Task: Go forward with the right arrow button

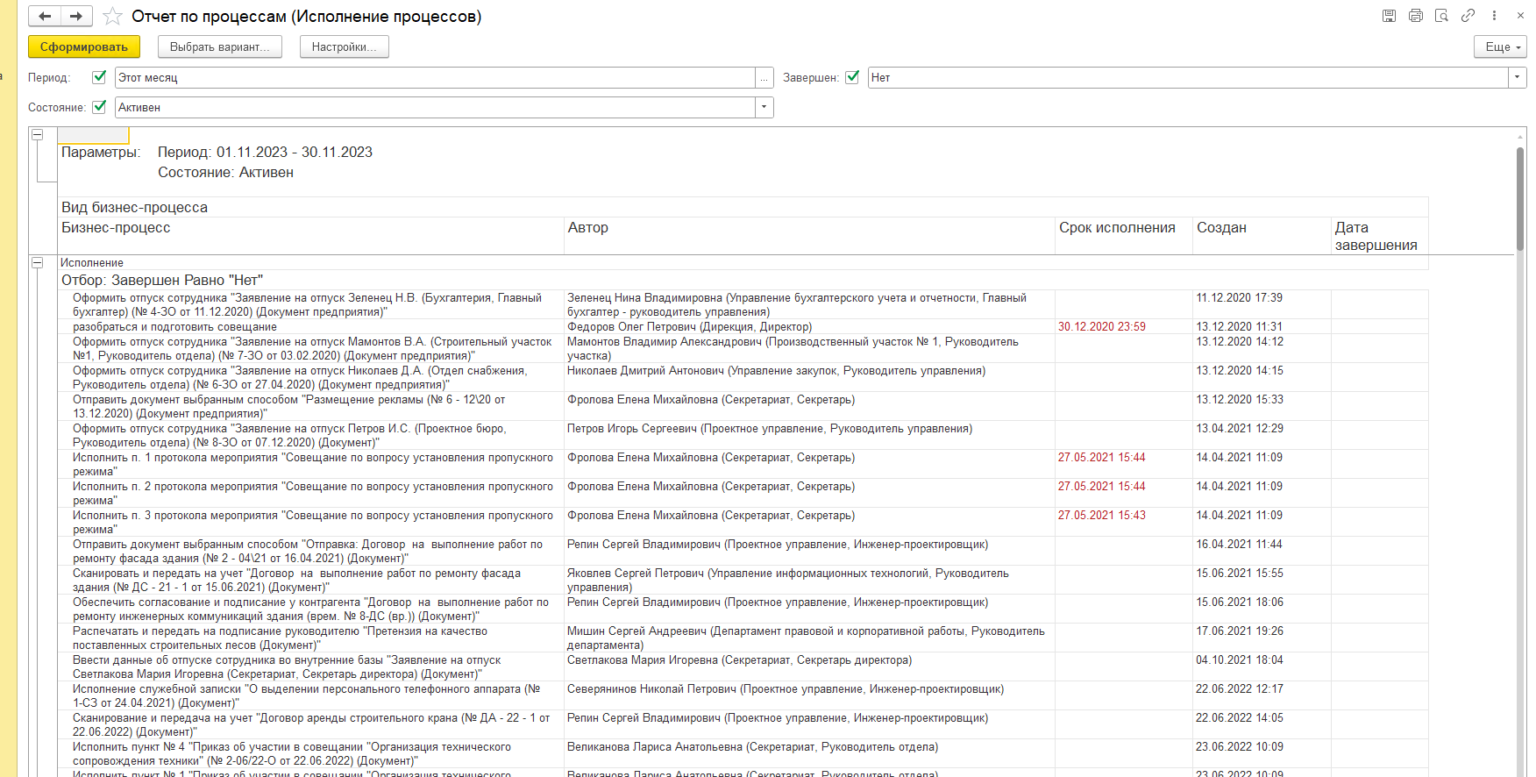Action: (x=76, y=17)
